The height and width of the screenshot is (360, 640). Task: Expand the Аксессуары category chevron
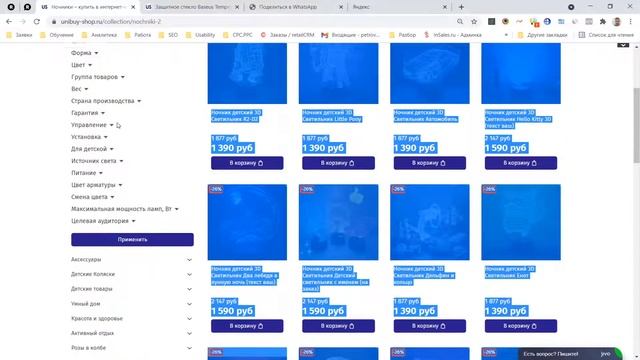click(x=189, y=260)
